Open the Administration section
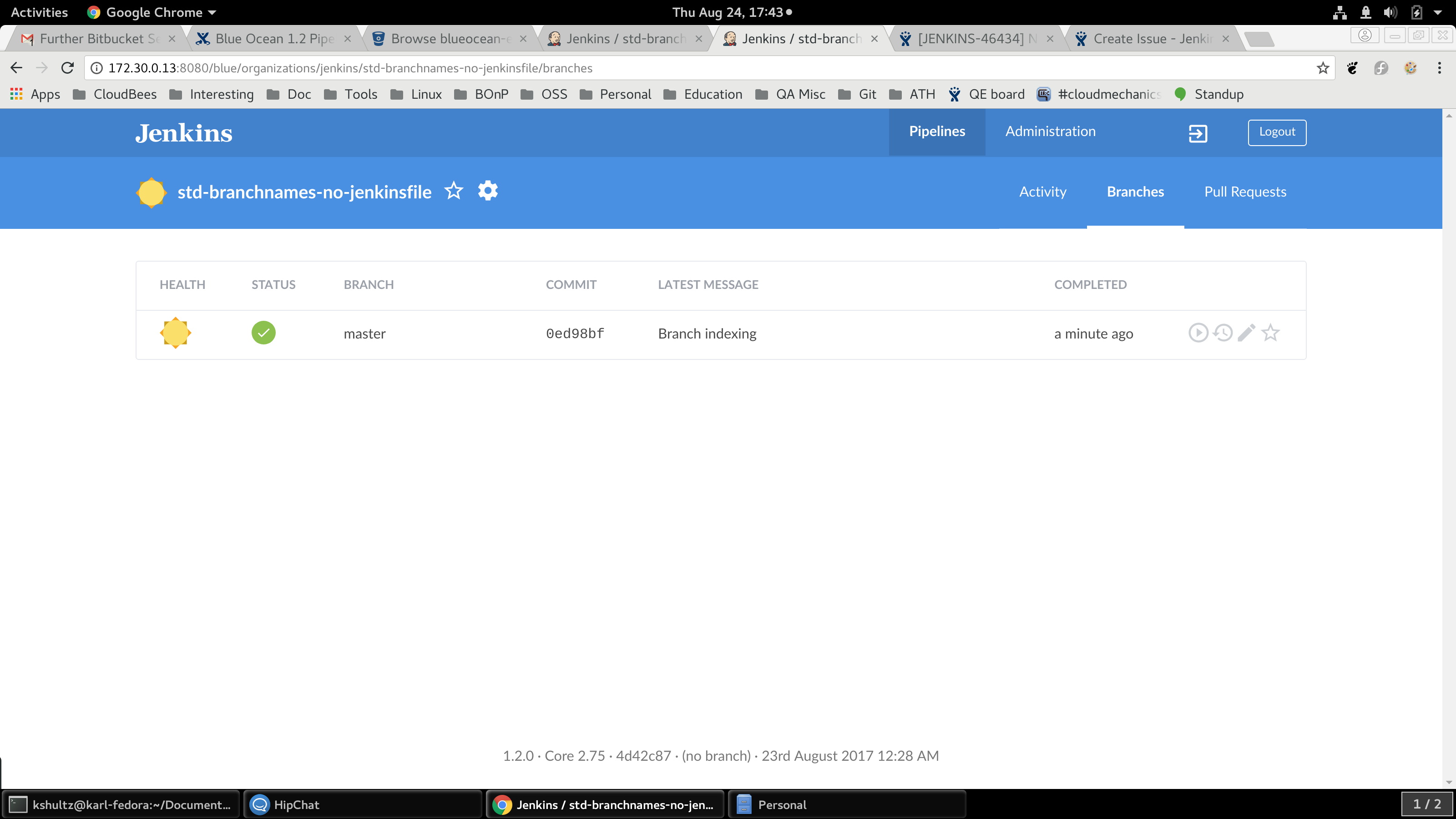This screenshot has height=819, width=1456. [1050, 131]
